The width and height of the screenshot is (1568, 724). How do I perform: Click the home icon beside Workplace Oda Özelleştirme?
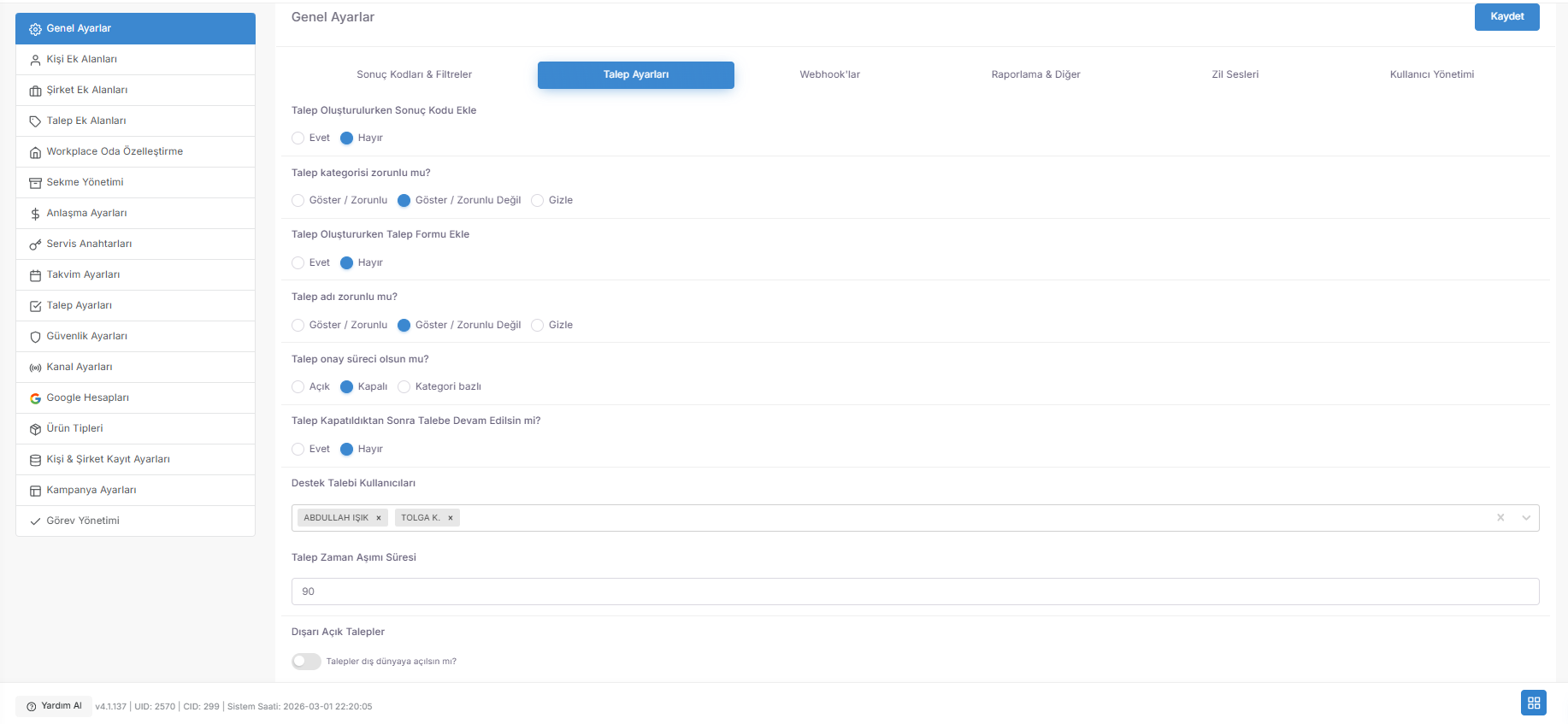point(35,152)
